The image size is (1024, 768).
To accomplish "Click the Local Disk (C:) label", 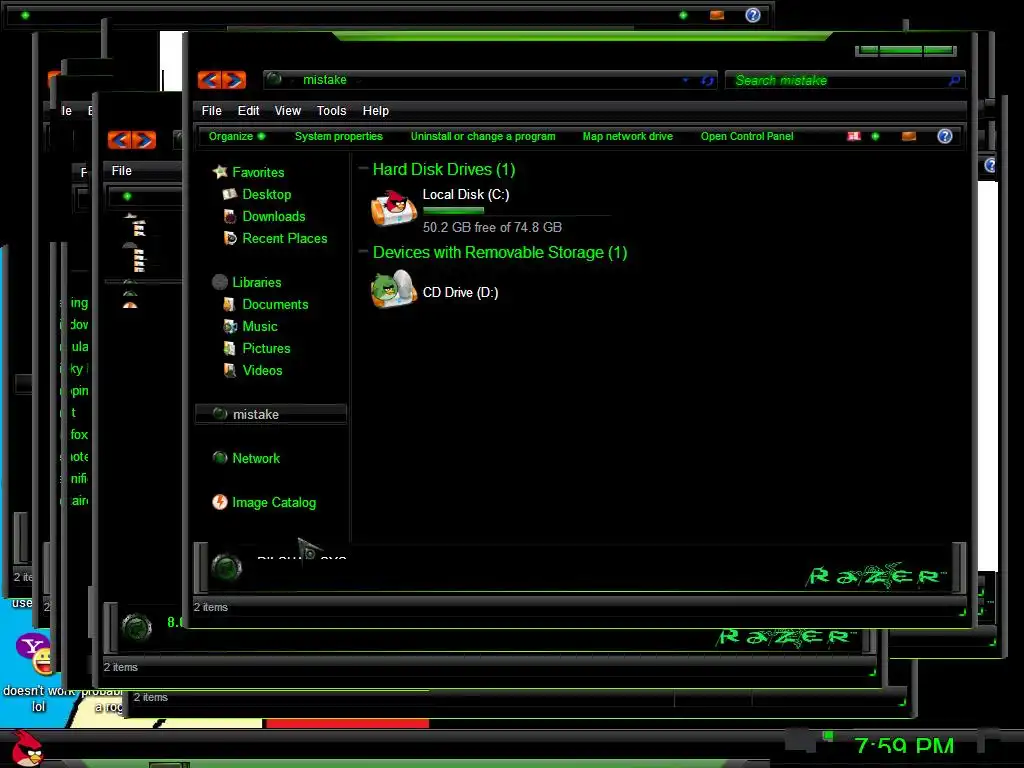I will coord(466,194).
